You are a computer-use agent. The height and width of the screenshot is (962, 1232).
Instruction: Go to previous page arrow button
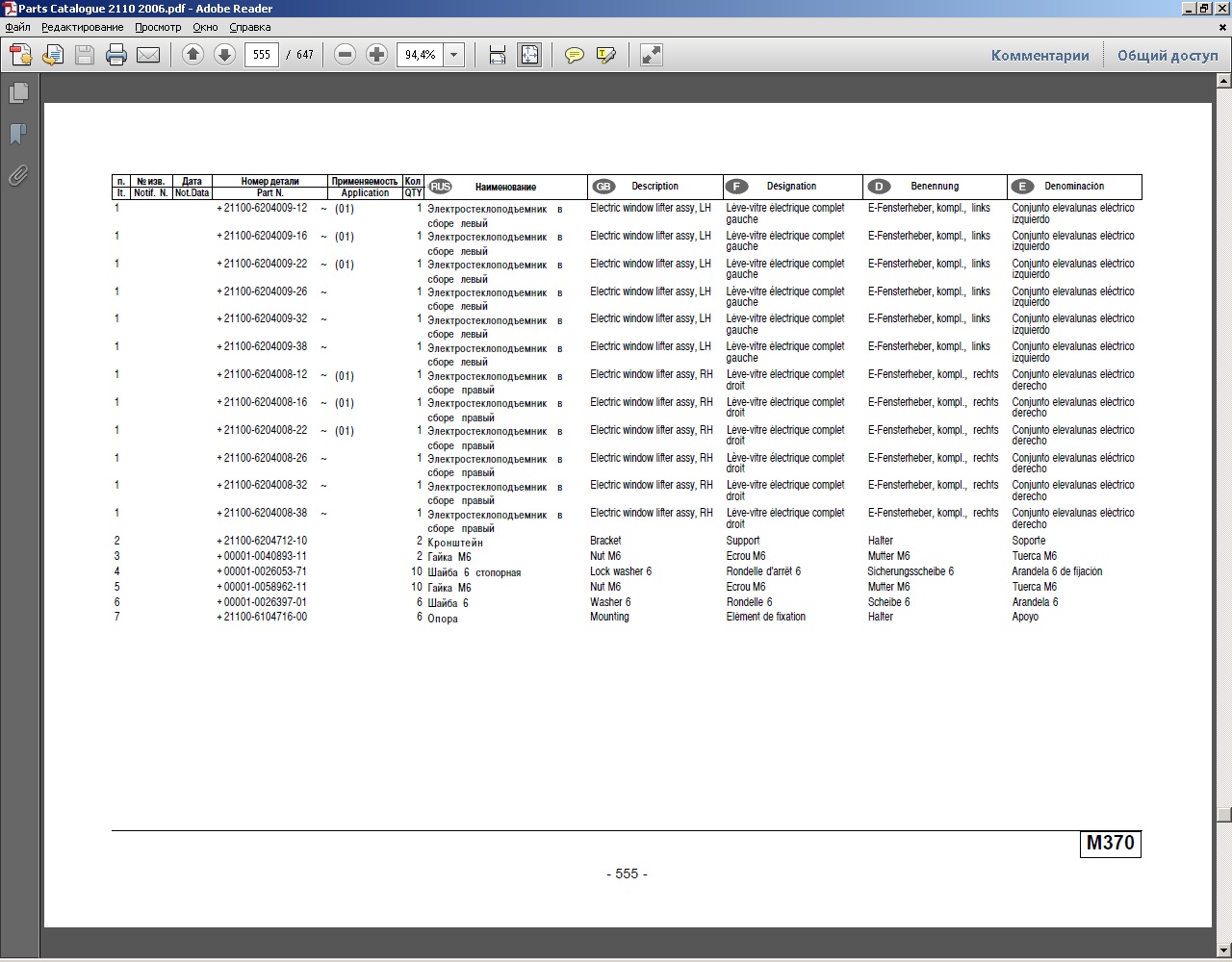point(192,55)
